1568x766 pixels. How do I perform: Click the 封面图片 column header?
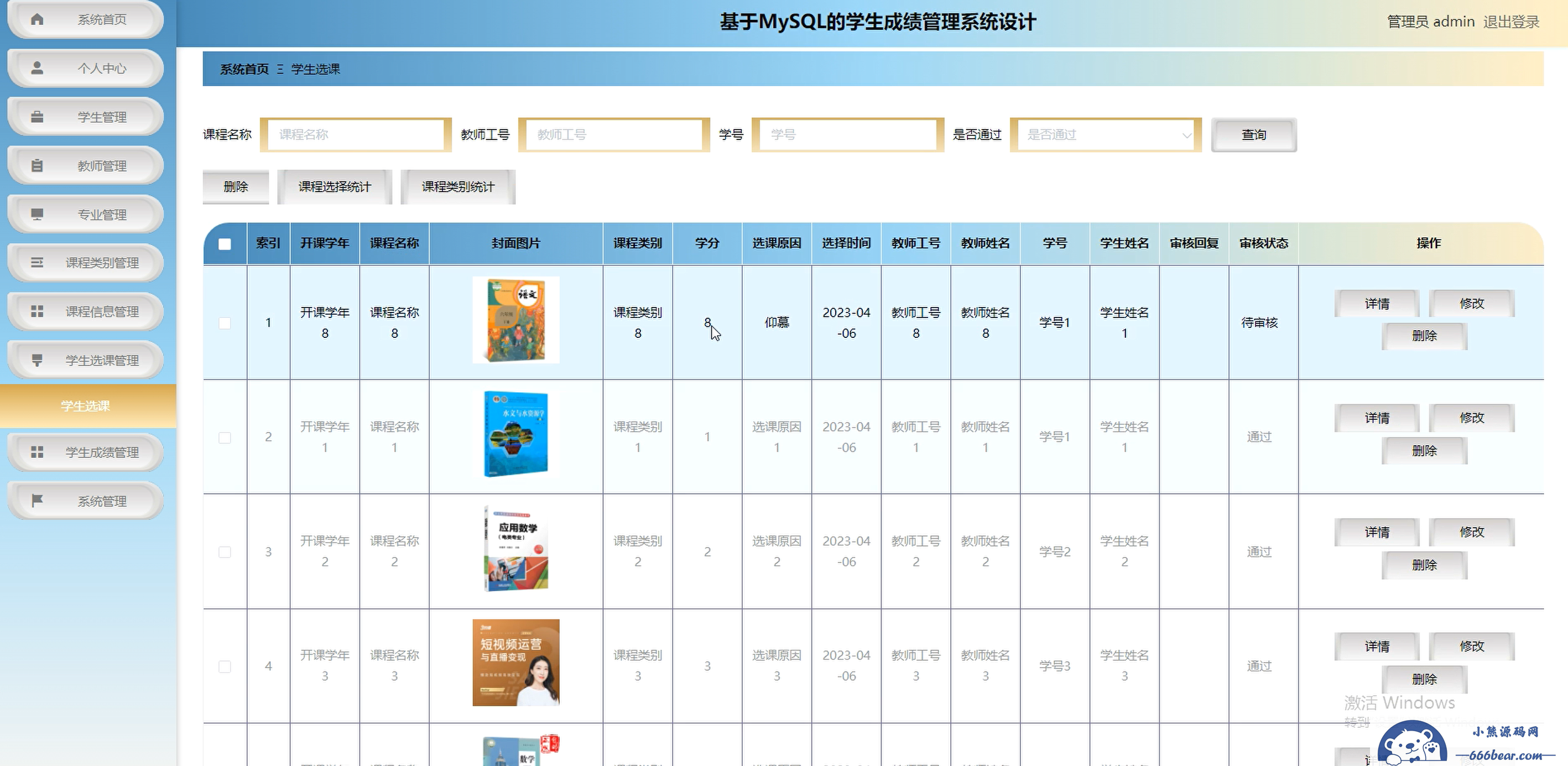coord(515,243)
